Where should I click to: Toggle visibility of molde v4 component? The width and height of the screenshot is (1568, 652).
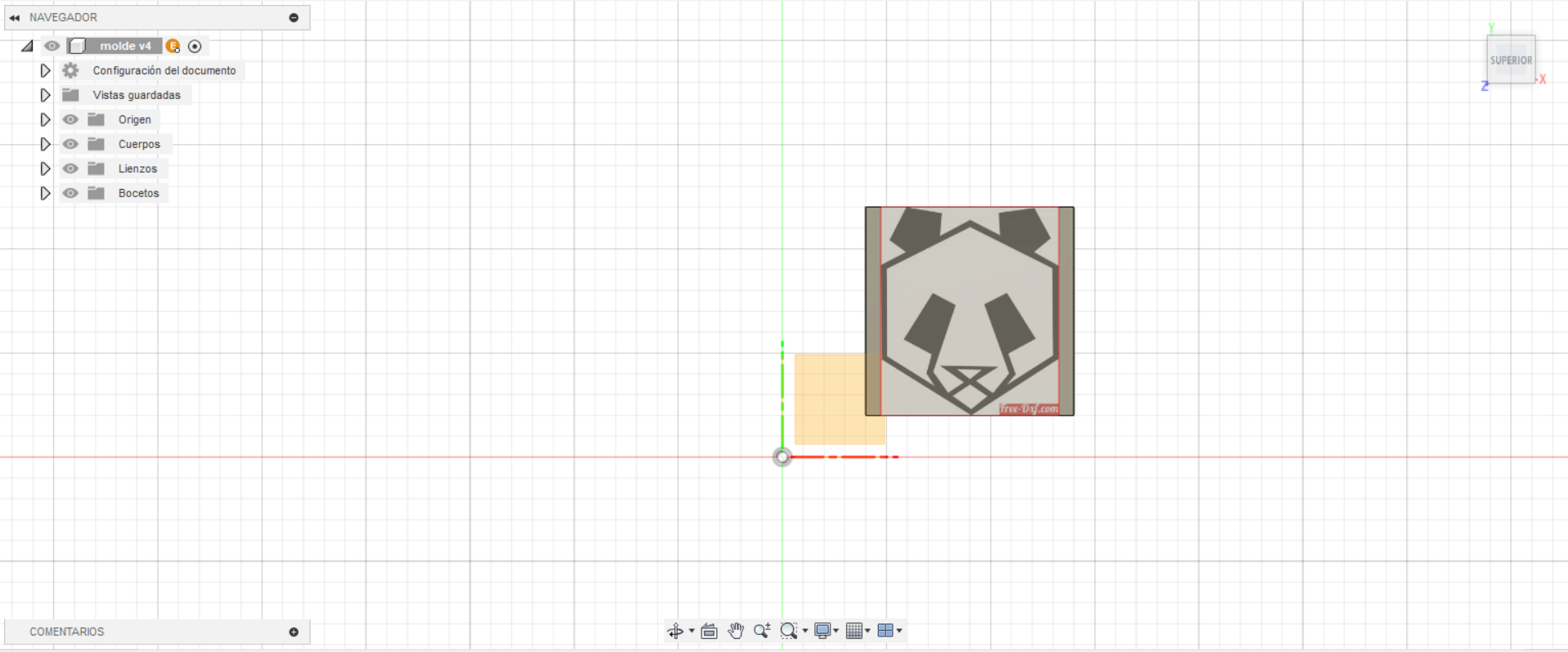click(52, 46)
